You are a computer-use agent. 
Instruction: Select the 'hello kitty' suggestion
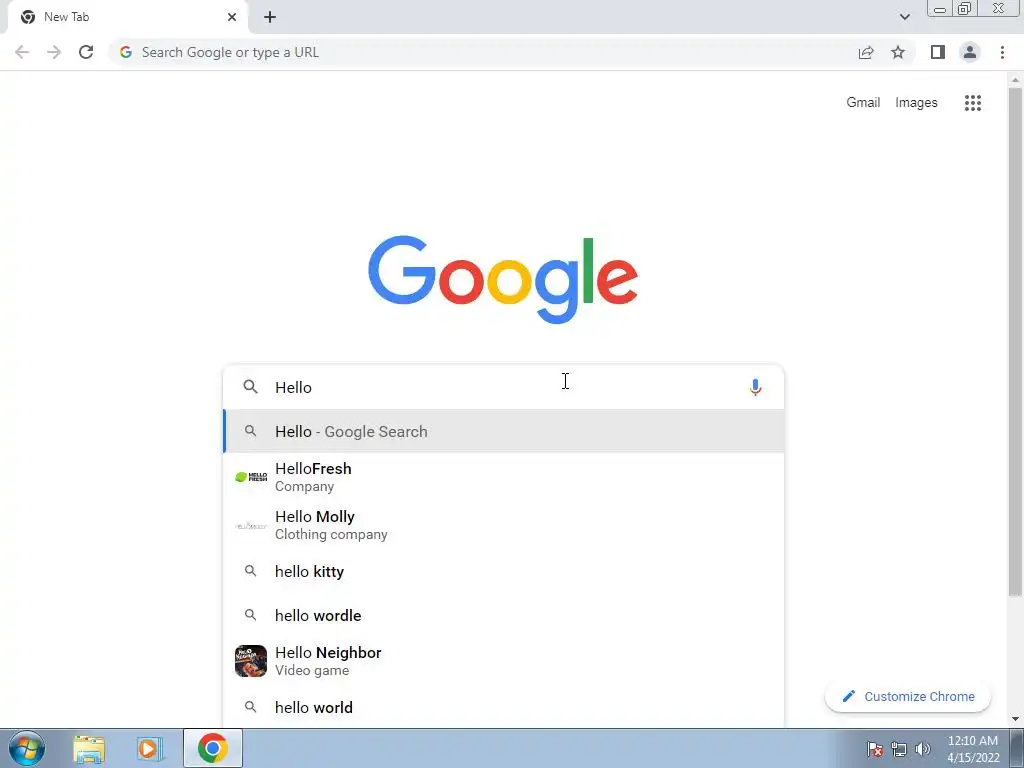coord(504,571)
